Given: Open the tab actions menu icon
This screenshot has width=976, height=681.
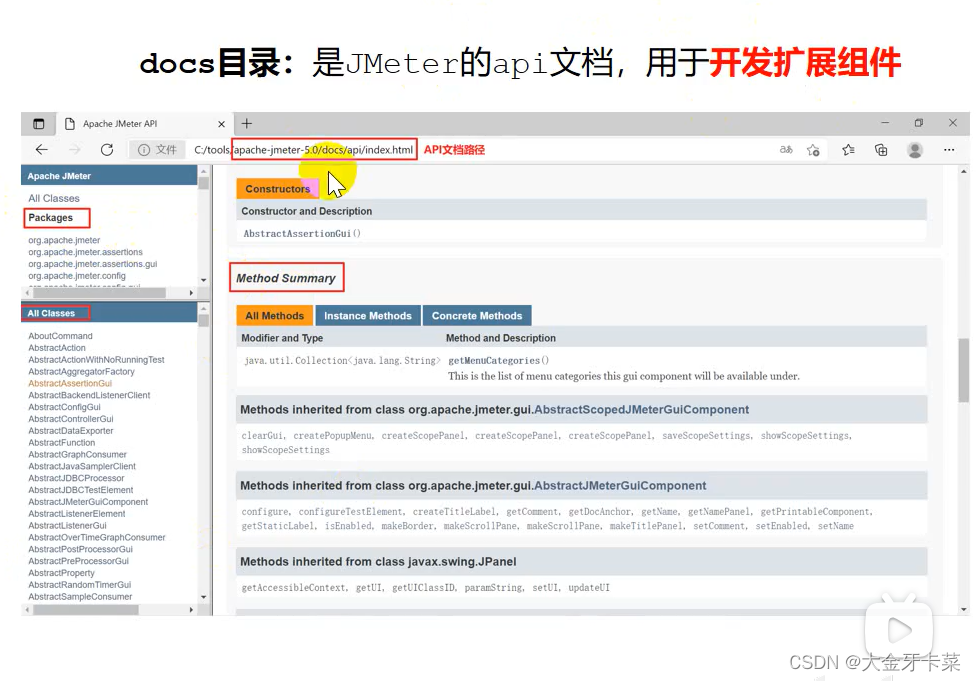Looking at the screenshot, I should click(x=39, y=123).
